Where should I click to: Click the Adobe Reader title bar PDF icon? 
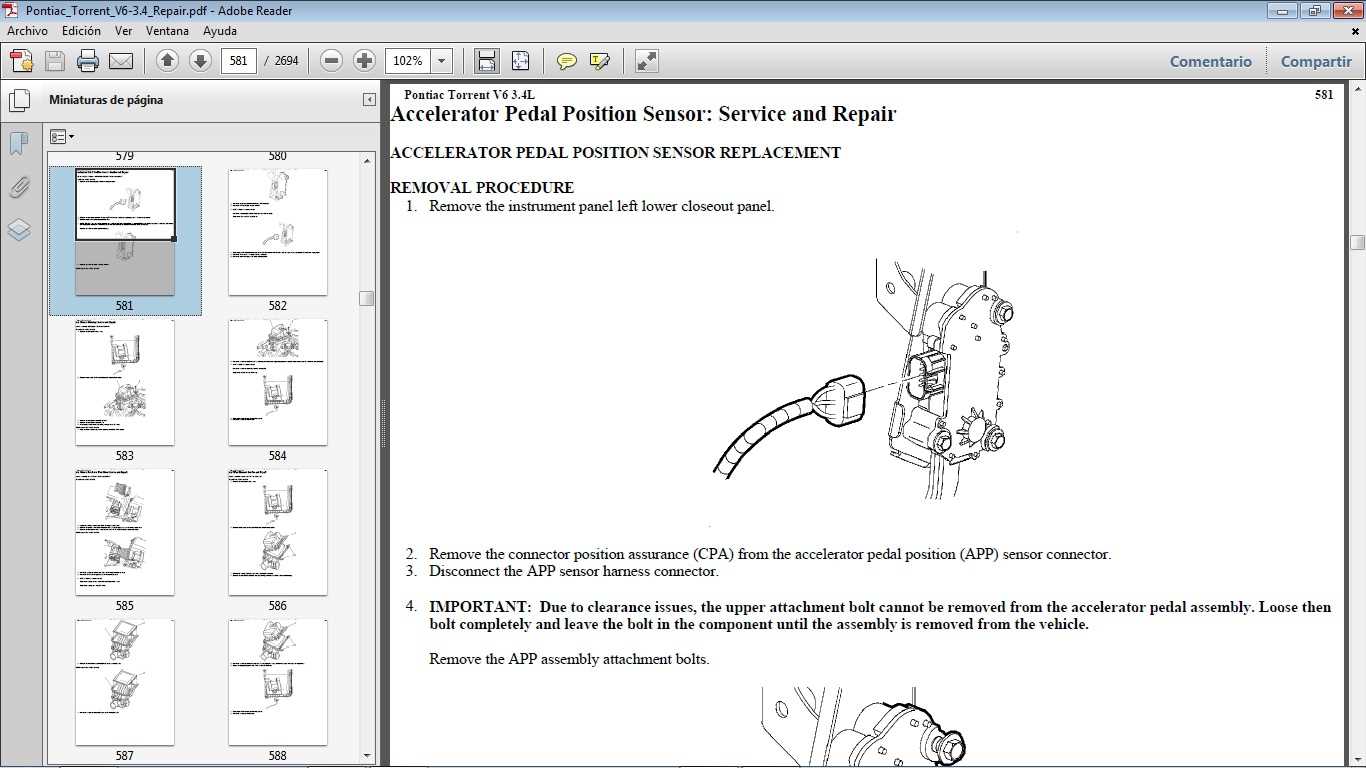(12, 10)
